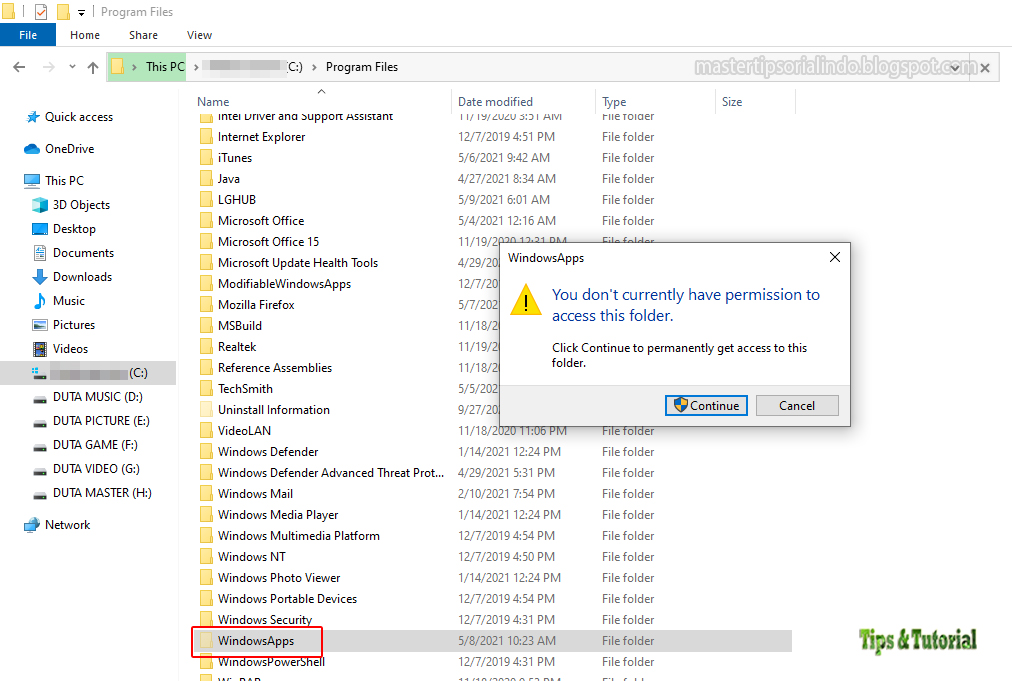1012x681 pixels.
Task: Click Program Files breadcrumb in address bar
Action: pos(361,66)
